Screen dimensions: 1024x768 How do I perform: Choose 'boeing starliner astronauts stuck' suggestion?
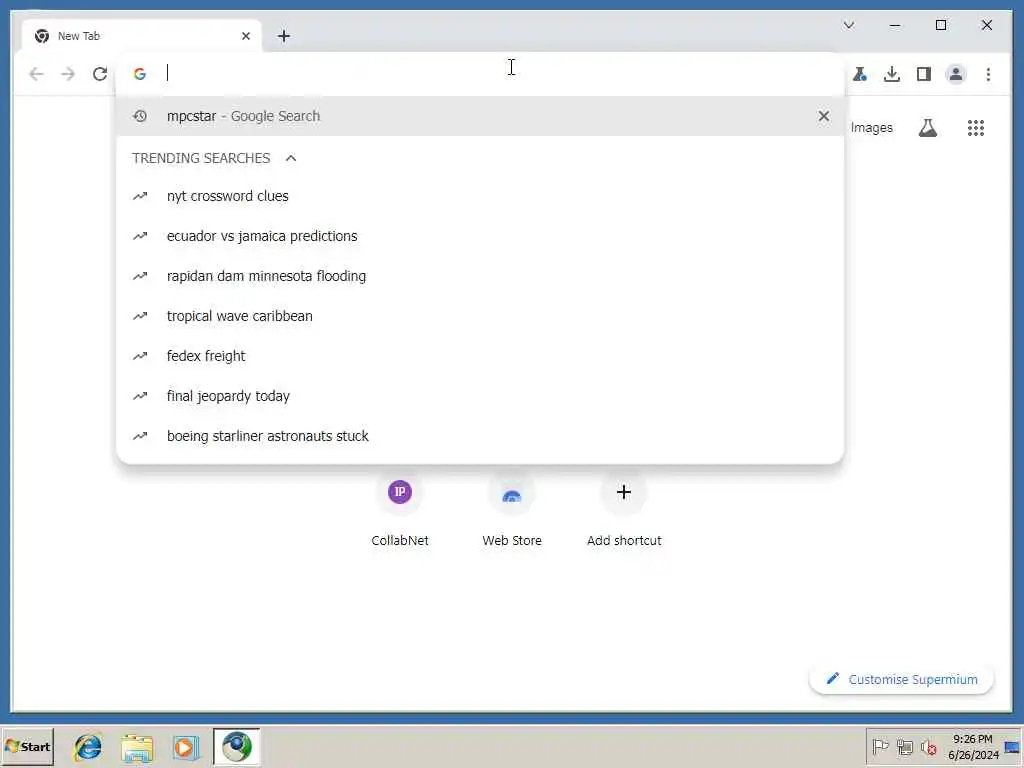coord(480,436)
